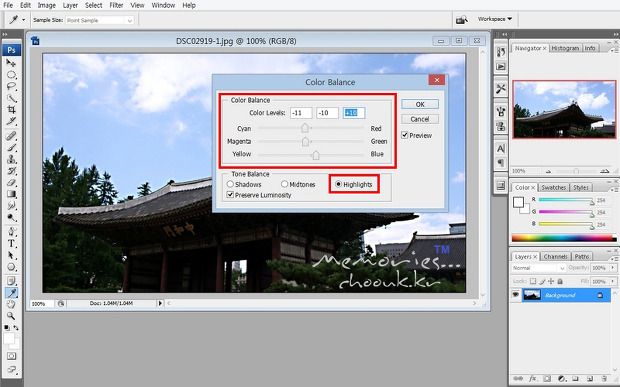This screenshot has width=620, height=387.
Task: Open the tool preset picker arrow
Action: pos(24,20)
